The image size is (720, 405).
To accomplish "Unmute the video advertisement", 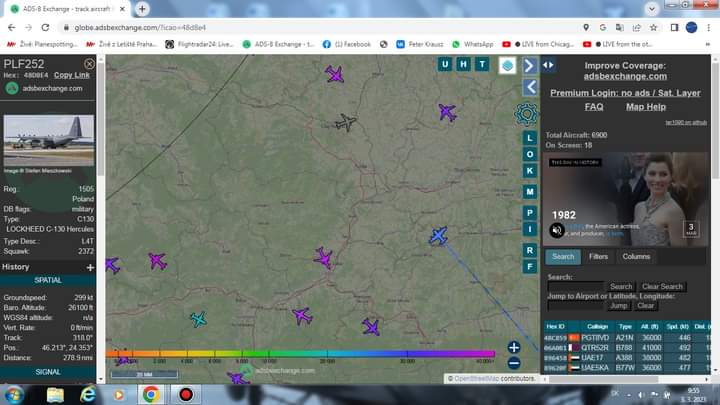I will click(558, 229).
